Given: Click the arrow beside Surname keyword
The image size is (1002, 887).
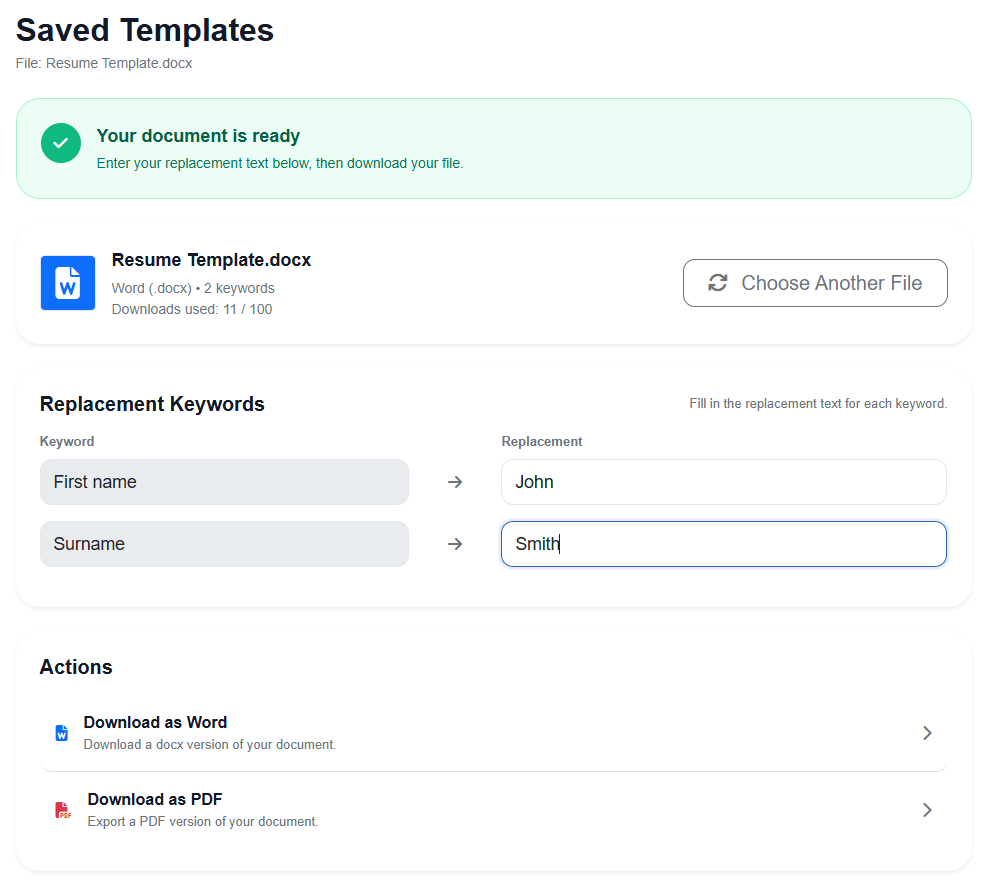Looking at the screenshot, I should [x=455, y=544].
